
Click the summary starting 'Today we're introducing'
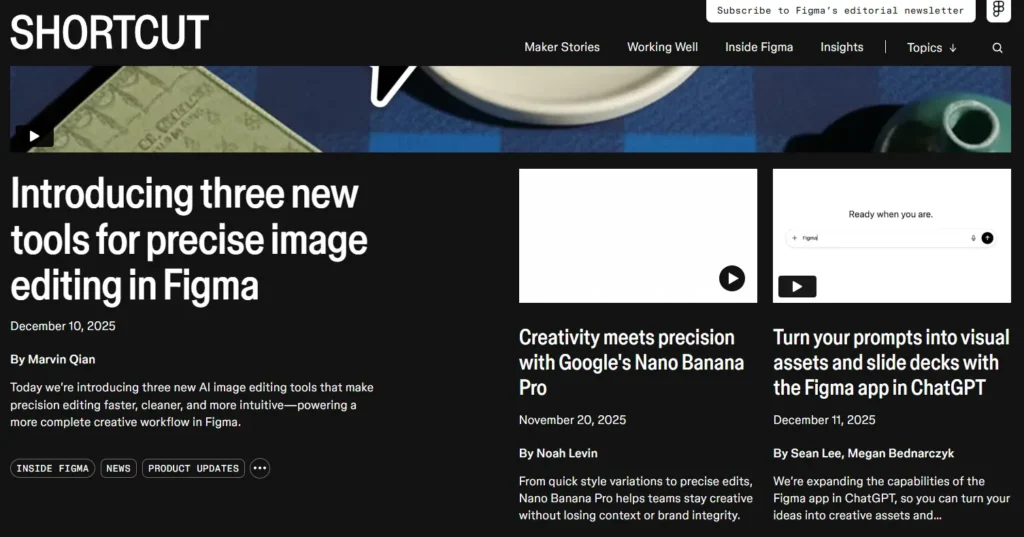[192, 405]
